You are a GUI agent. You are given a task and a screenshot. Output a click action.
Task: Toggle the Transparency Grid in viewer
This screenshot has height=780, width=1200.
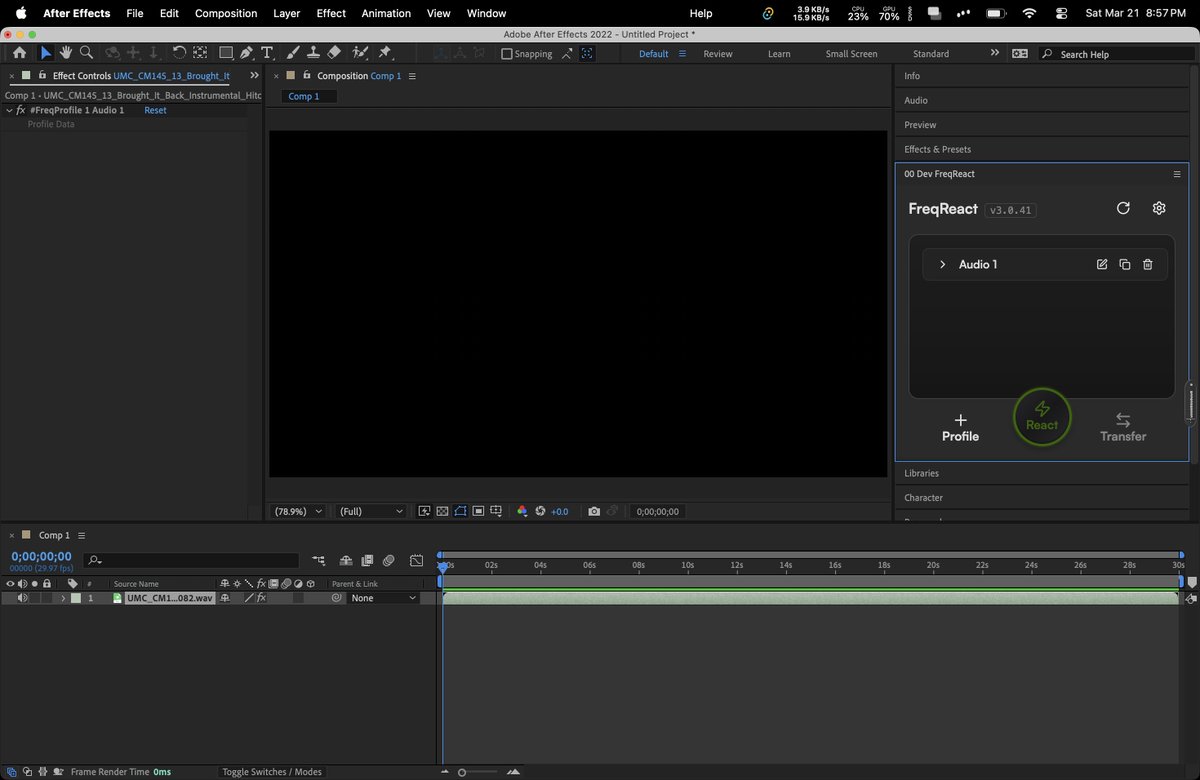(x=442, y=511)
